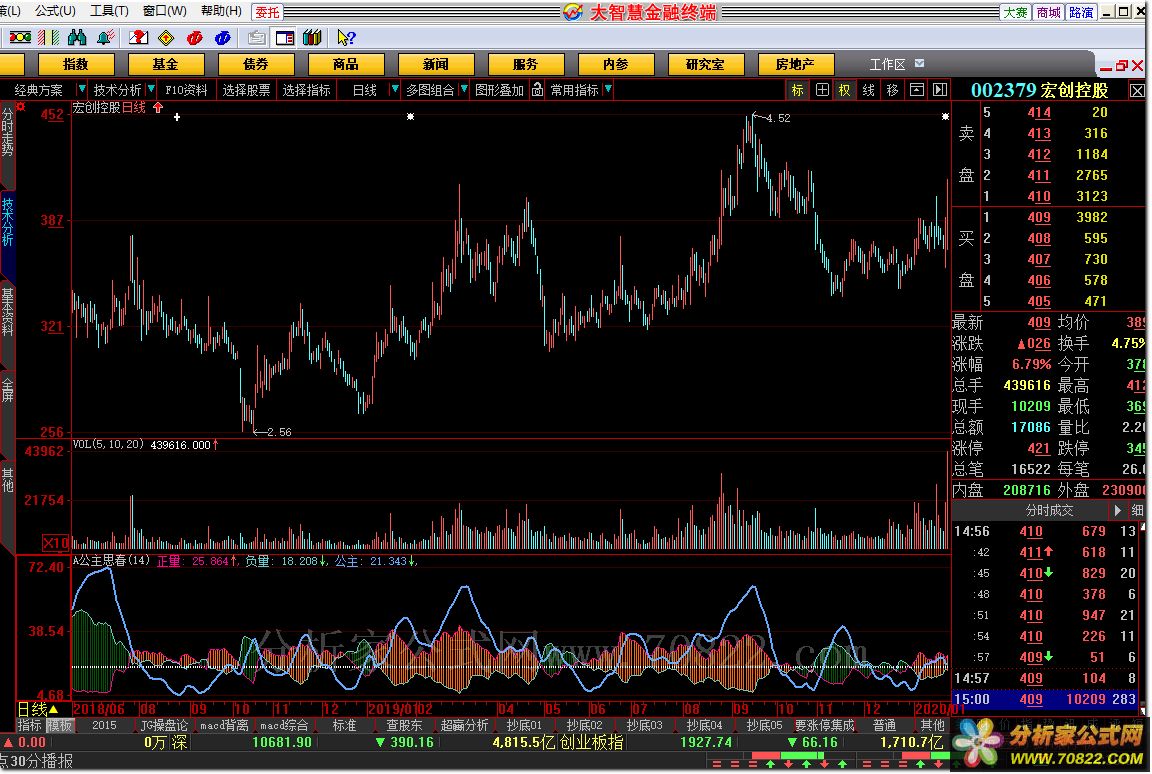Select the 查股东 indicator tab
This screenshot has height=774, width=1152.
[x=405, y=726]
